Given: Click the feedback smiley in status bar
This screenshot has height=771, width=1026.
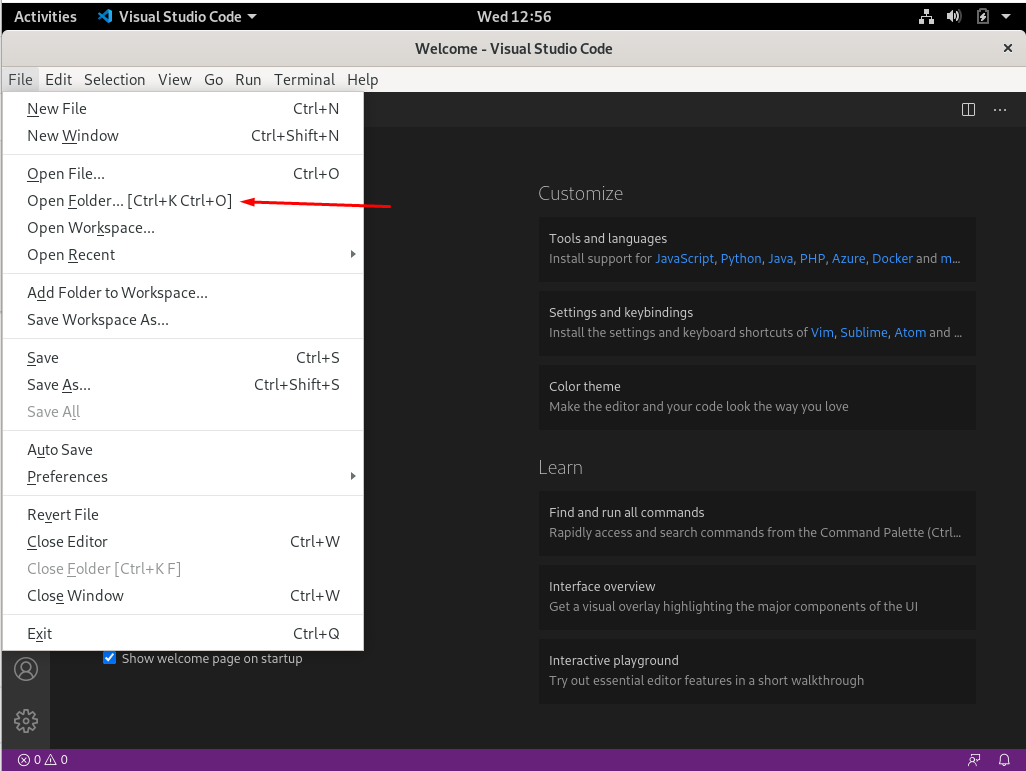Looking at the screenshot, I should coord(974,760).
